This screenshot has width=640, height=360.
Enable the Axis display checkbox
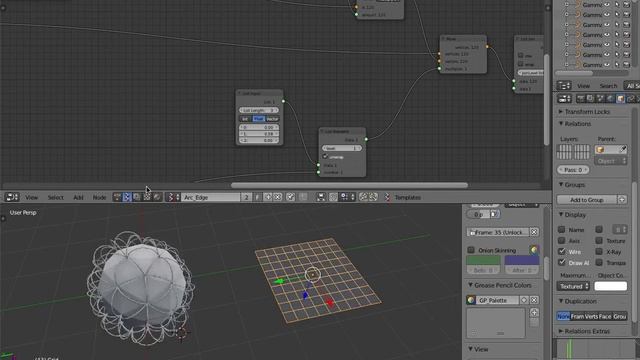coord(562,240)
